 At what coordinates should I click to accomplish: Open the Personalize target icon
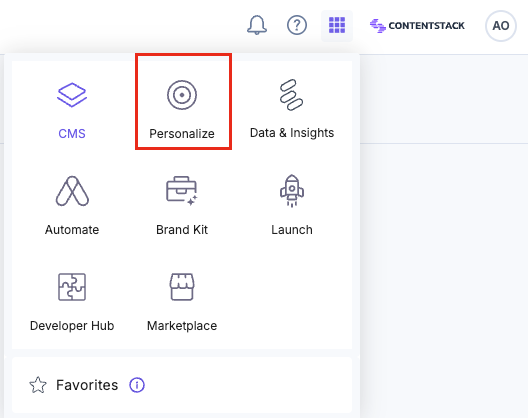(x=182, y=95)
